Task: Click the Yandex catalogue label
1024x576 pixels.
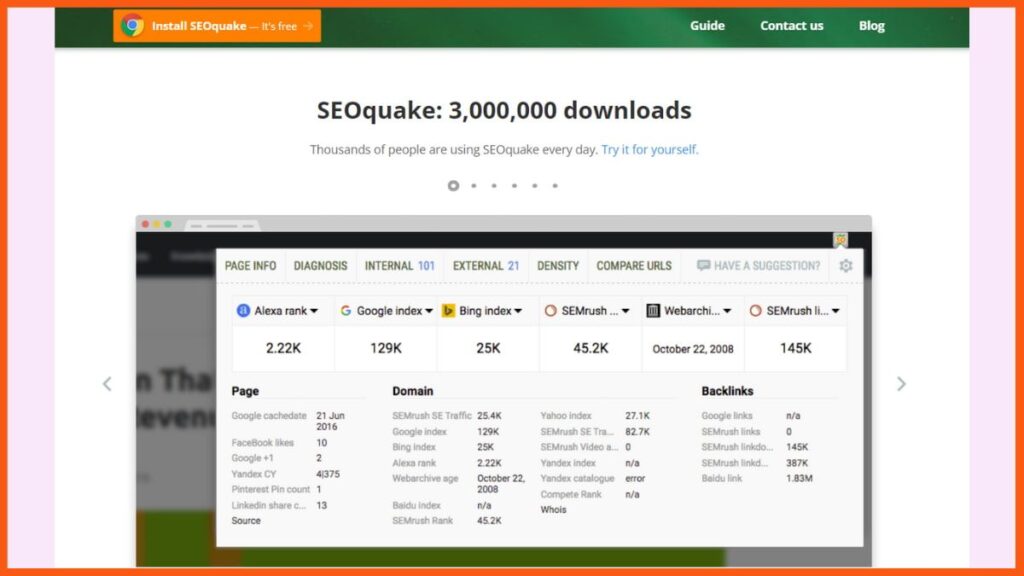Action: click(577, 479)
